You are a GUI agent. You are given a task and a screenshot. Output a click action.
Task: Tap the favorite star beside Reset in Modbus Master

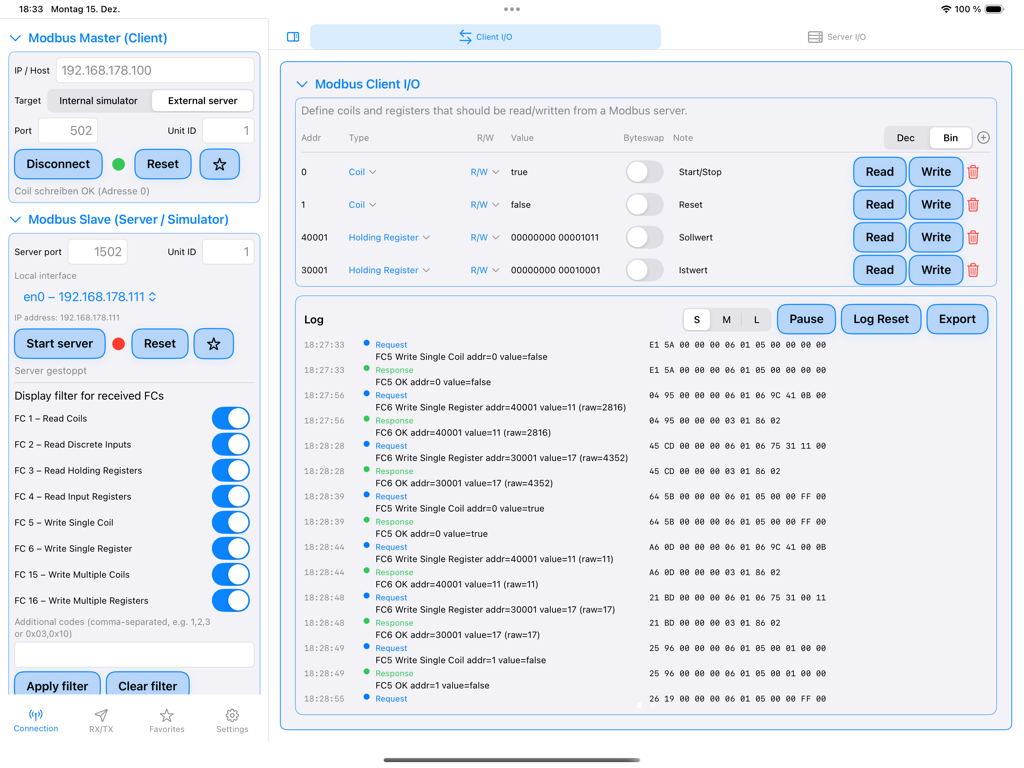[x=219, y=163]
